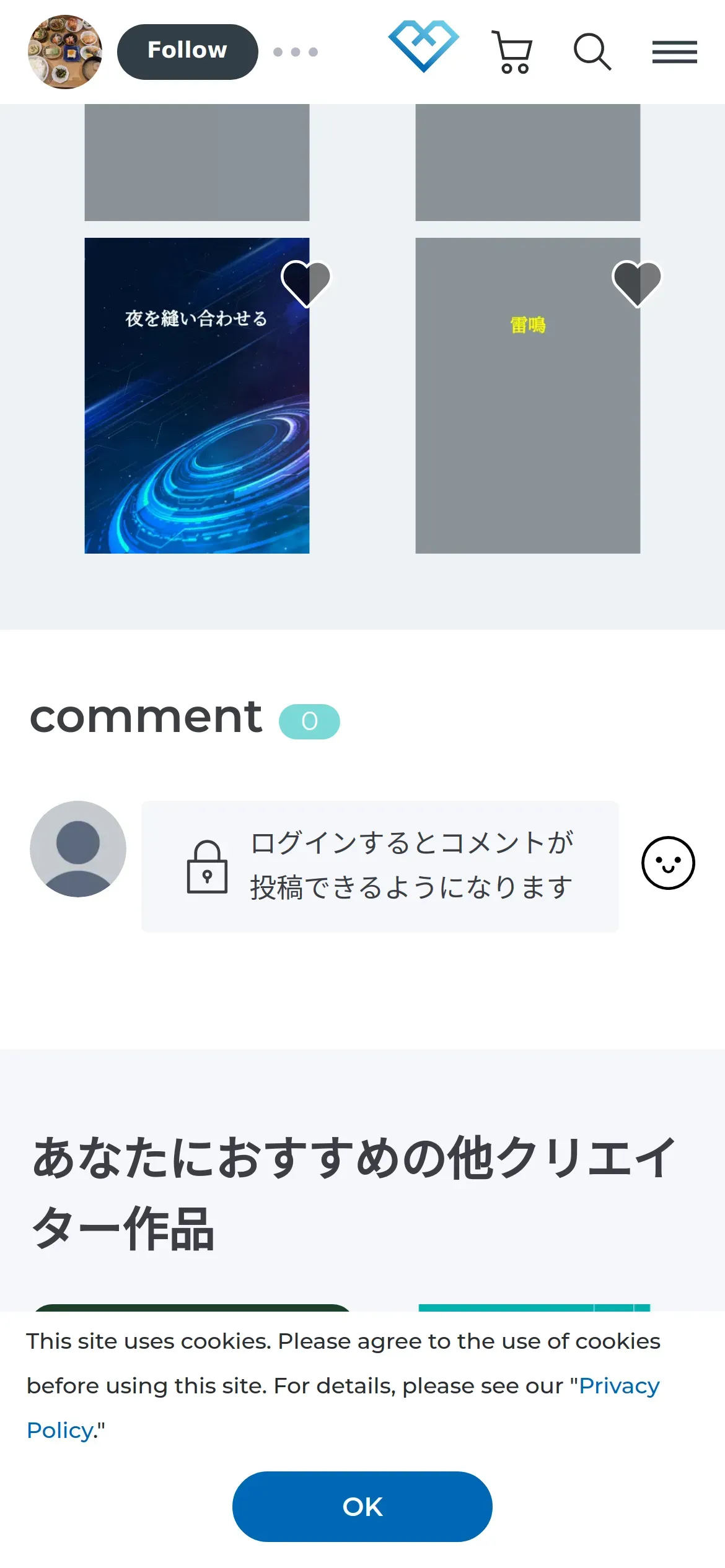Open the shopping cart icon

pyautogui.click(x=512, y=52)
